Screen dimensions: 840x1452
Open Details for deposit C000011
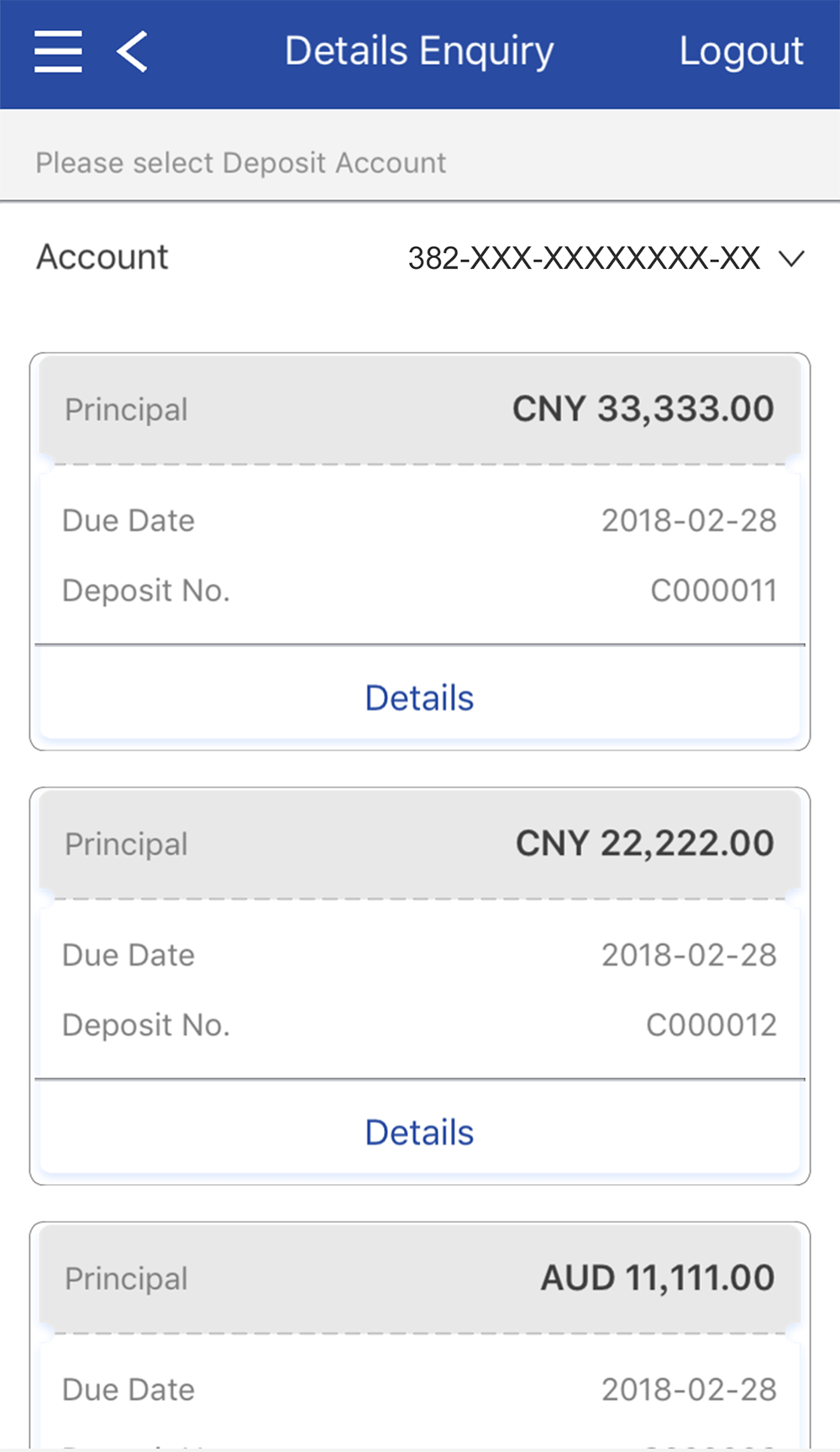[419, 698]
